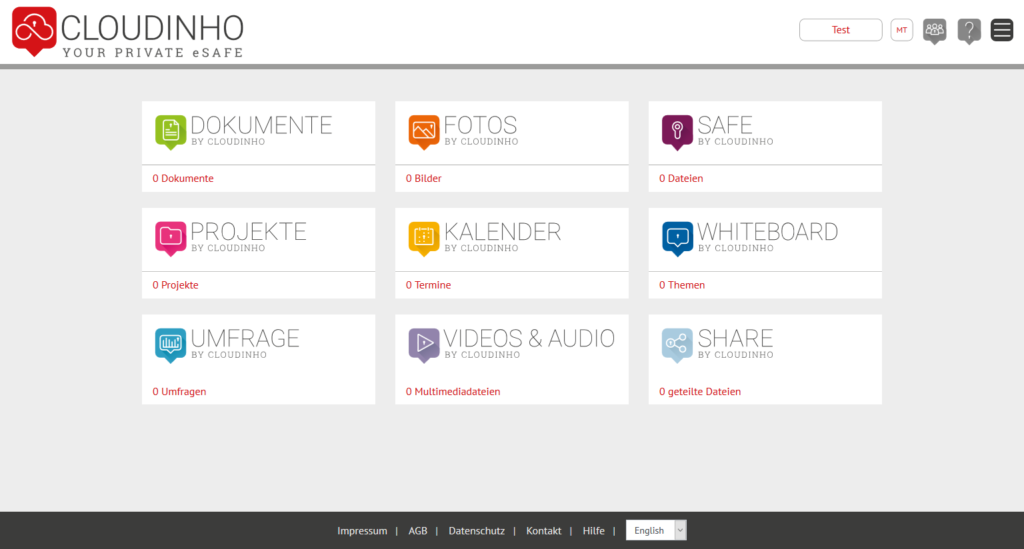Open the Impressum footer link
The image size is (1024, 549).
click(x=362, y=531)
